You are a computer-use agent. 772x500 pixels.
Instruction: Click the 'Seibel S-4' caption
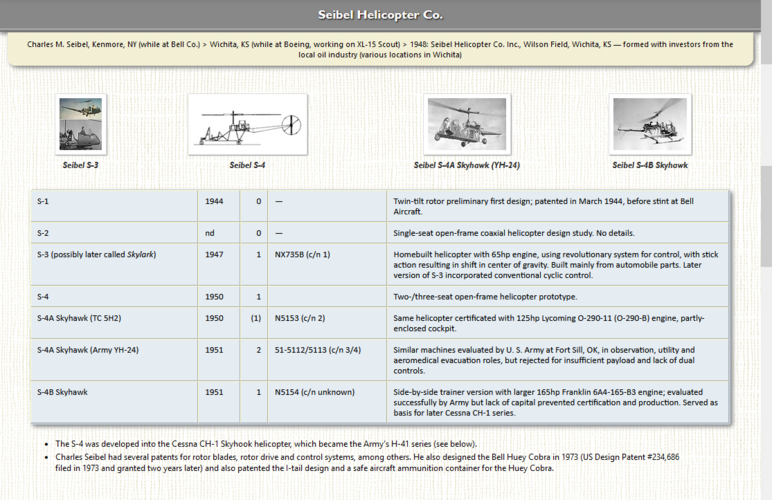(x=247, y=165)
